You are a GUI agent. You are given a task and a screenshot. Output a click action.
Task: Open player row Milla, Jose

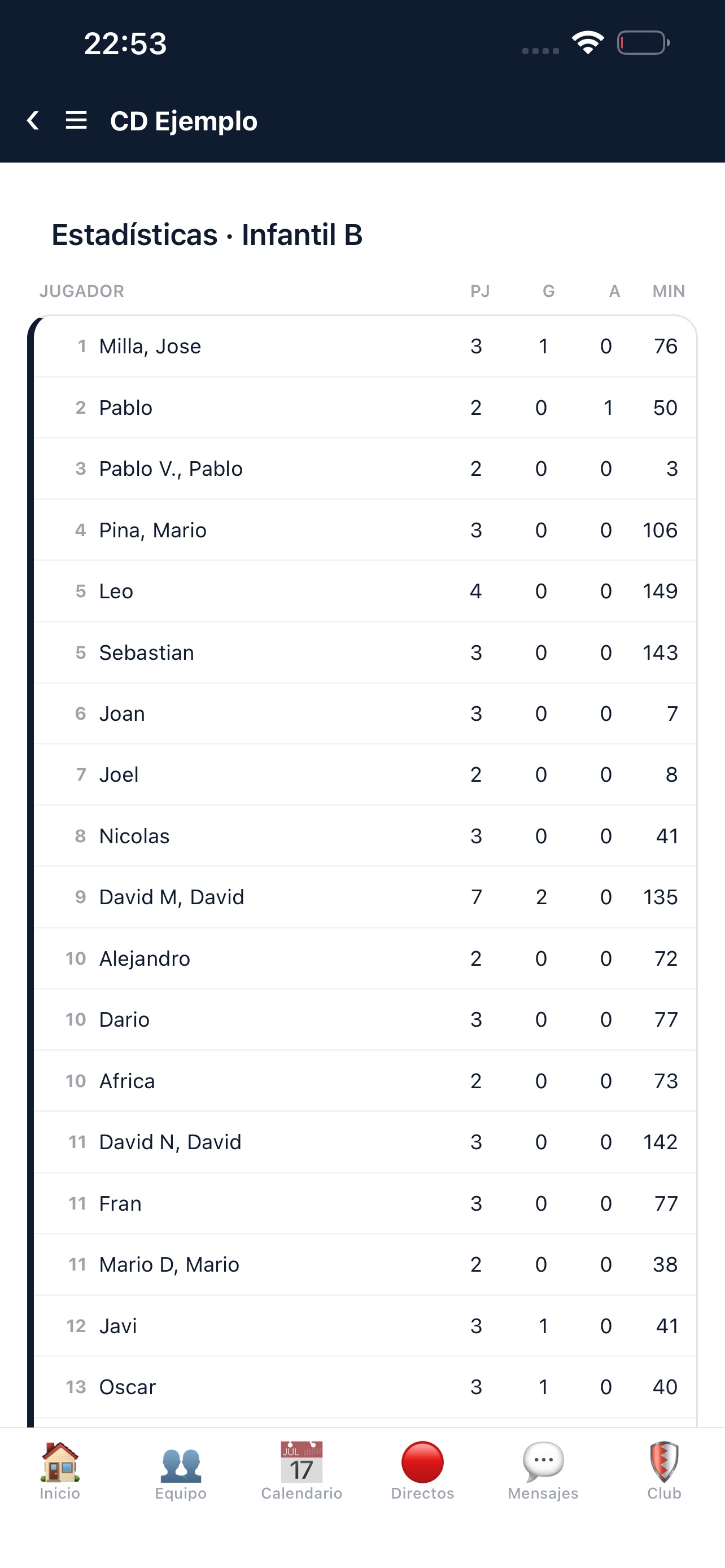coord(365,347)
